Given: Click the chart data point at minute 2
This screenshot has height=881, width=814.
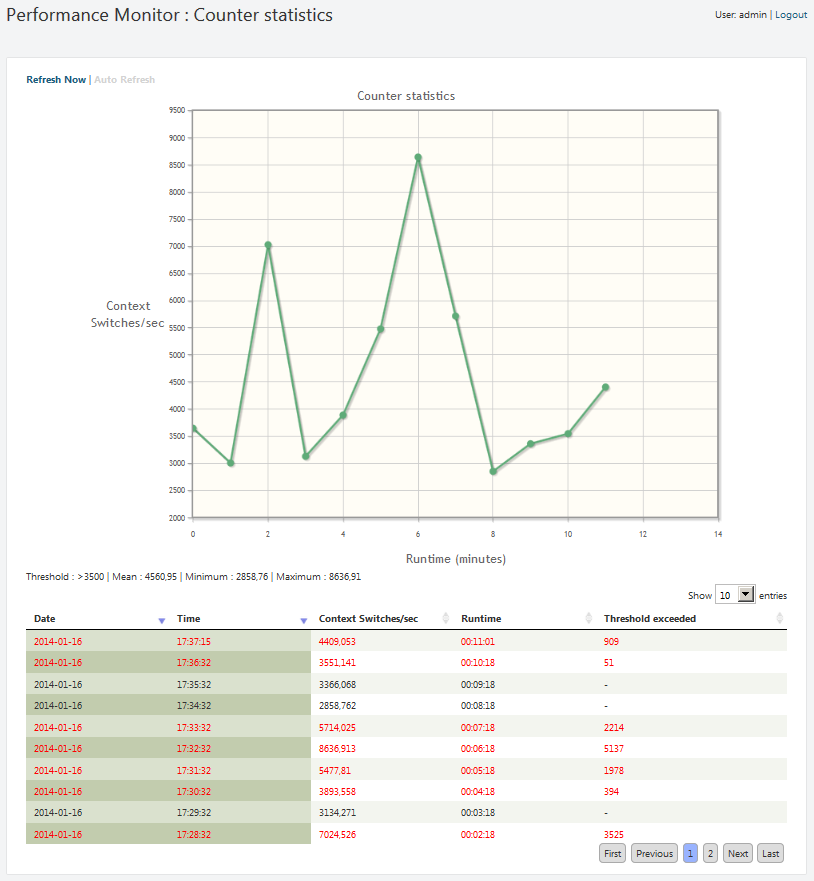Looking at the screenshot, I should coord(268,245).
